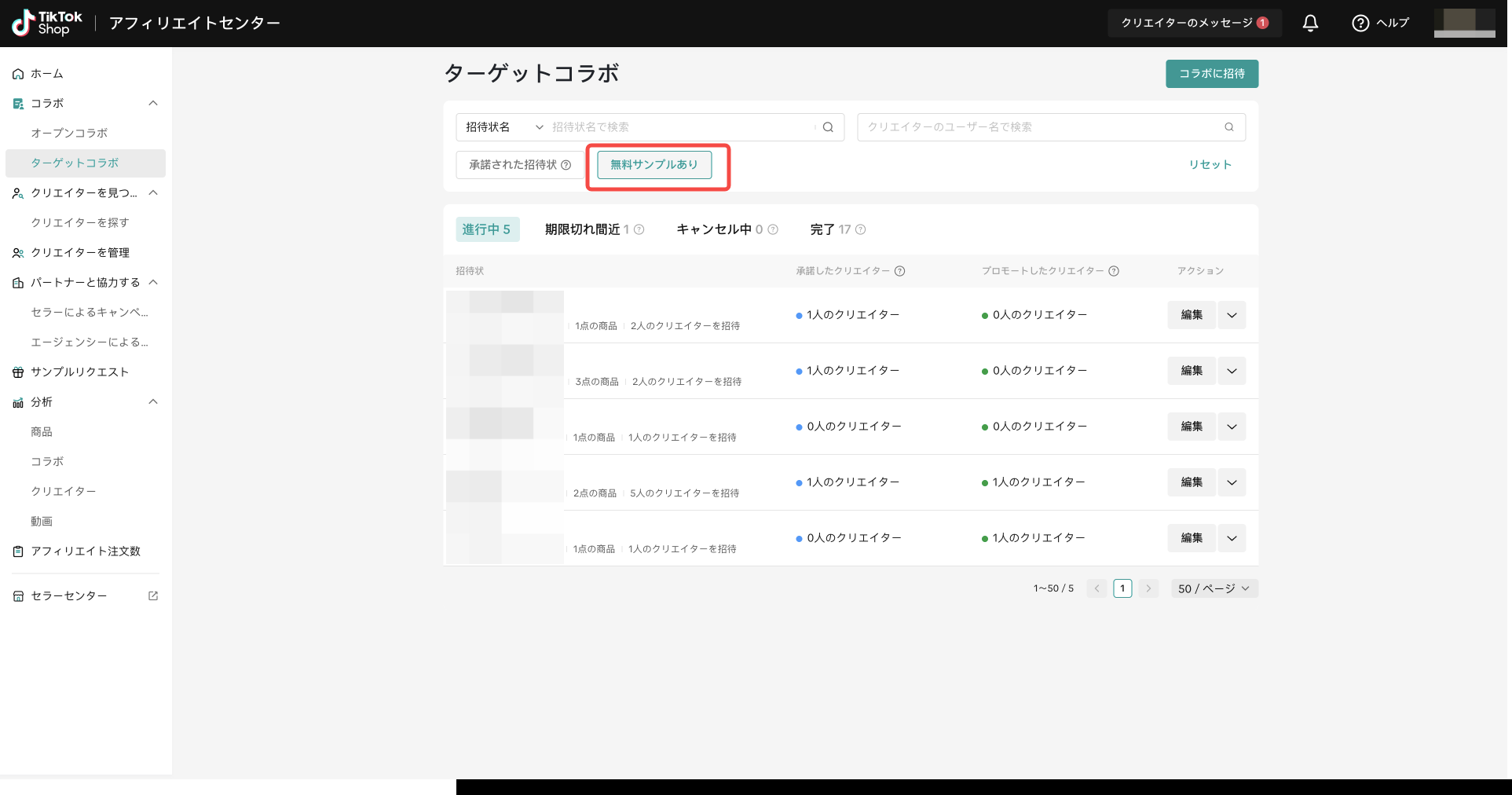
Task: Open the user avatar in top bar
Action: click(1464, 23)
